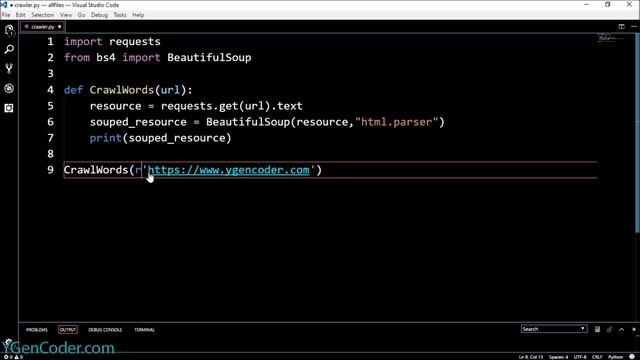The image size is (640, 360).
Task: Open the Extensions view in activity bar
Action: (9, 108)
